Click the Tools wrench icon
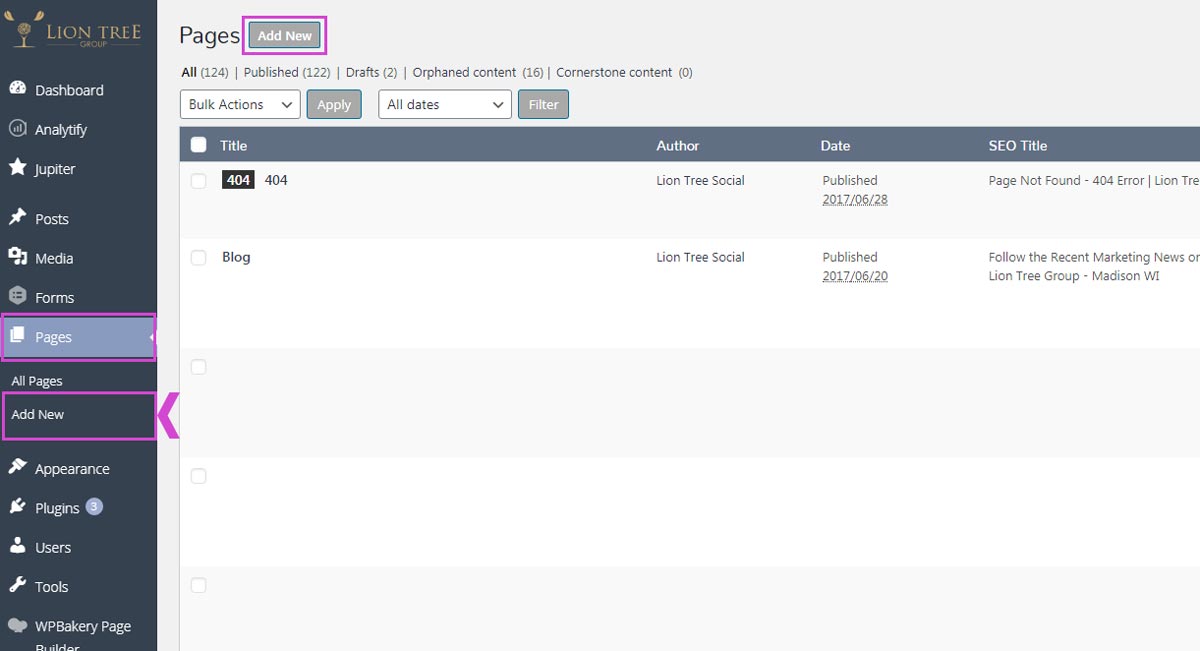 pyautogui.click(x=17, y=586)
